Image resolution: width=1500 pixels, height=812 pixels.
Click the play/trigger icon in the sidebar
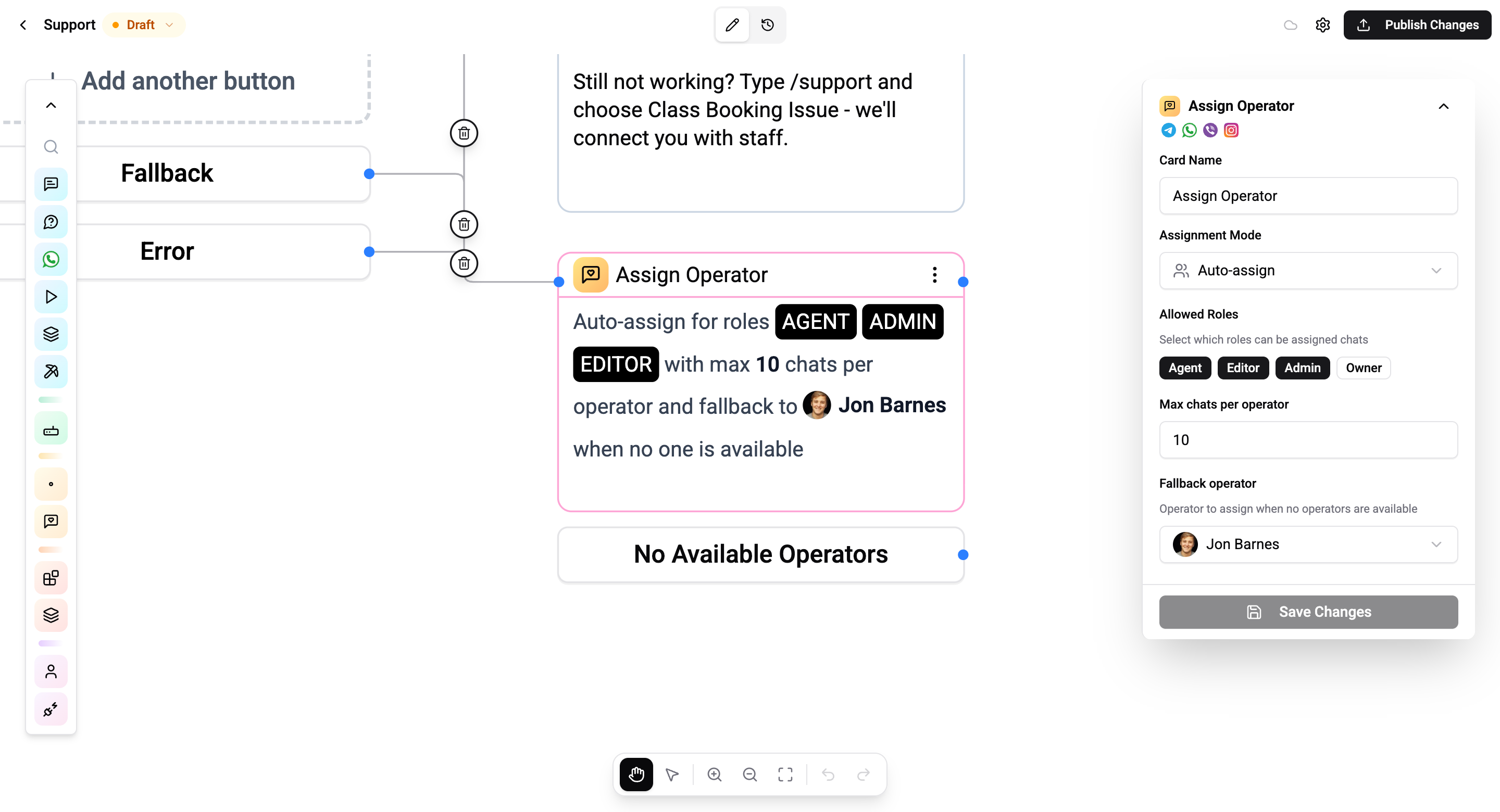pyautogui.click(x=51, y=296)
